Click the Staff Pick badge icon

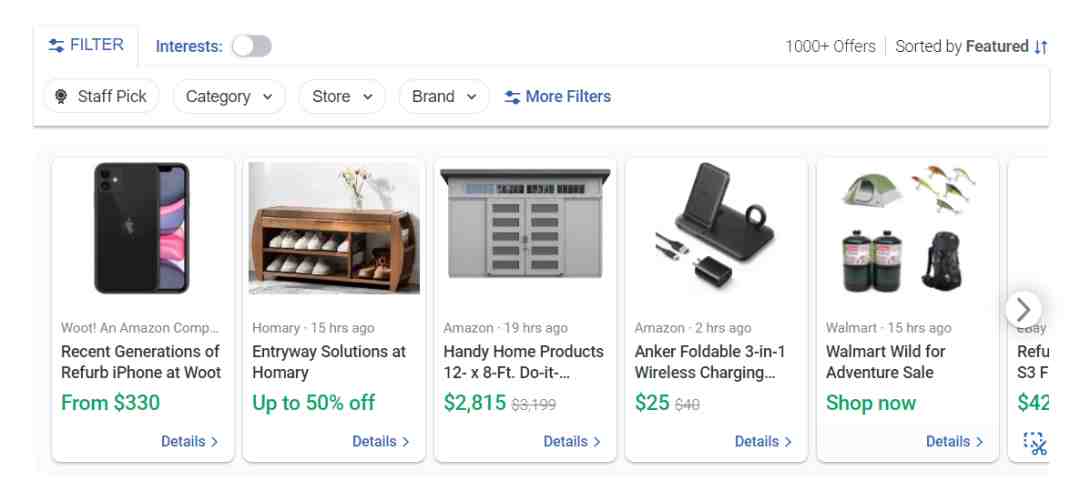[61, 96]
